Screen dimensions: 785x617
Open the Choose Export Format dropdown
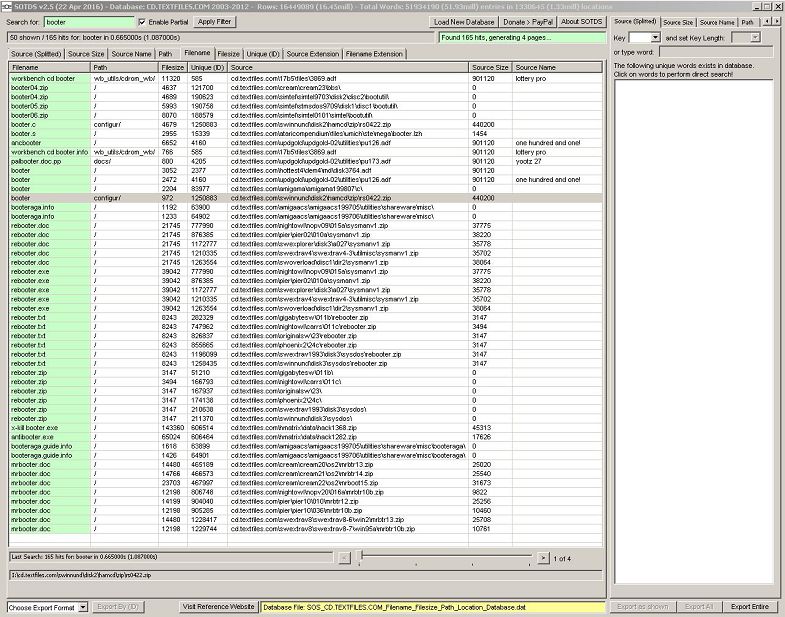[47, 607]
